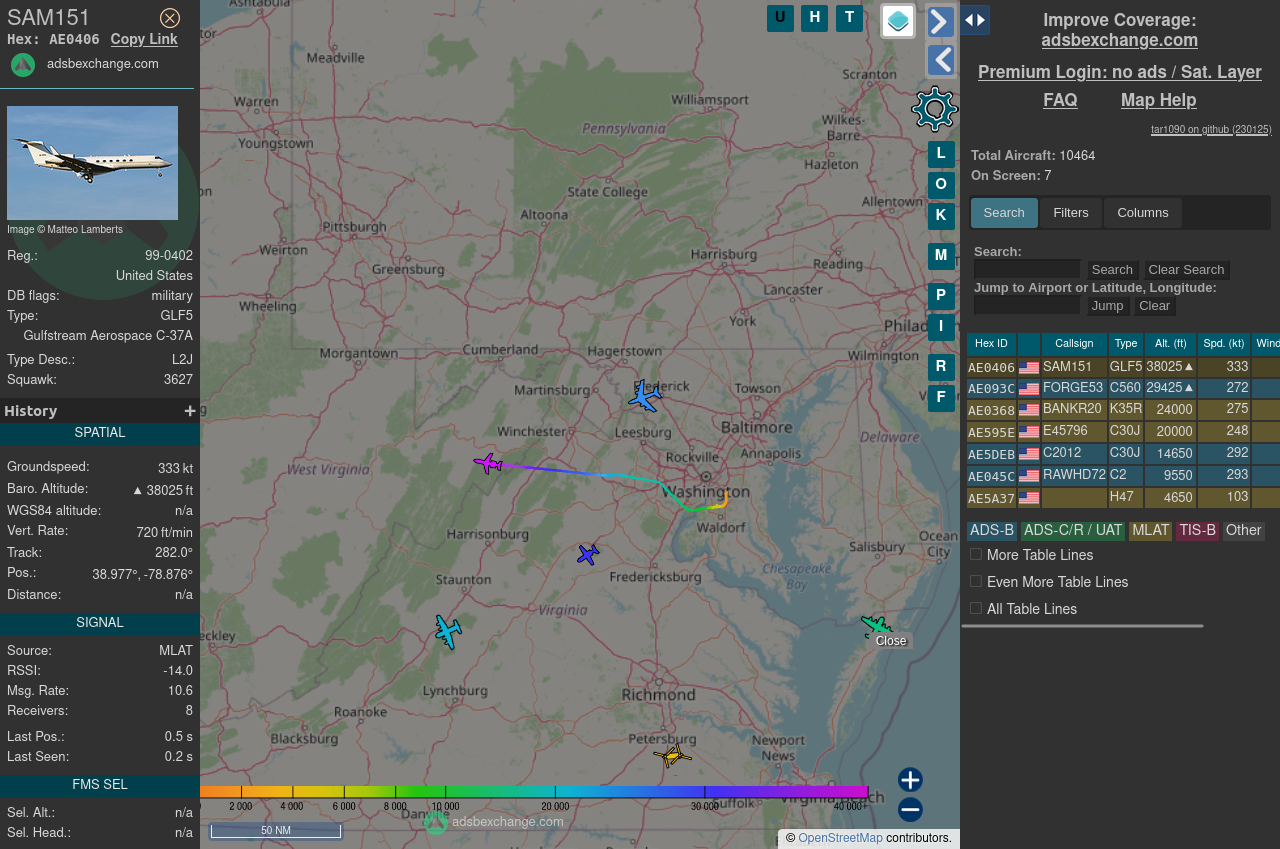Viewport: 1280px width, 849px height.
Task: Sort table by Type column header
Action: (x=1126, y=344)
